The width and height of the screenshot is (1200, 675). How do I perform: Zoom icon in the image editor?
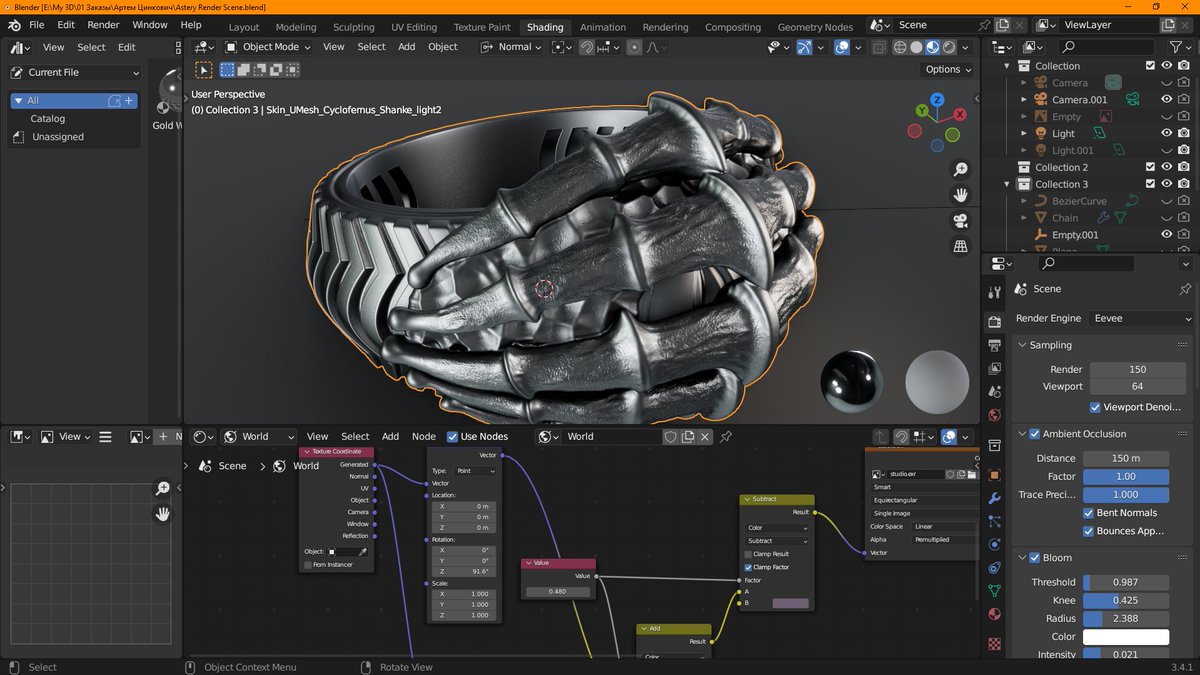[163, 488]
